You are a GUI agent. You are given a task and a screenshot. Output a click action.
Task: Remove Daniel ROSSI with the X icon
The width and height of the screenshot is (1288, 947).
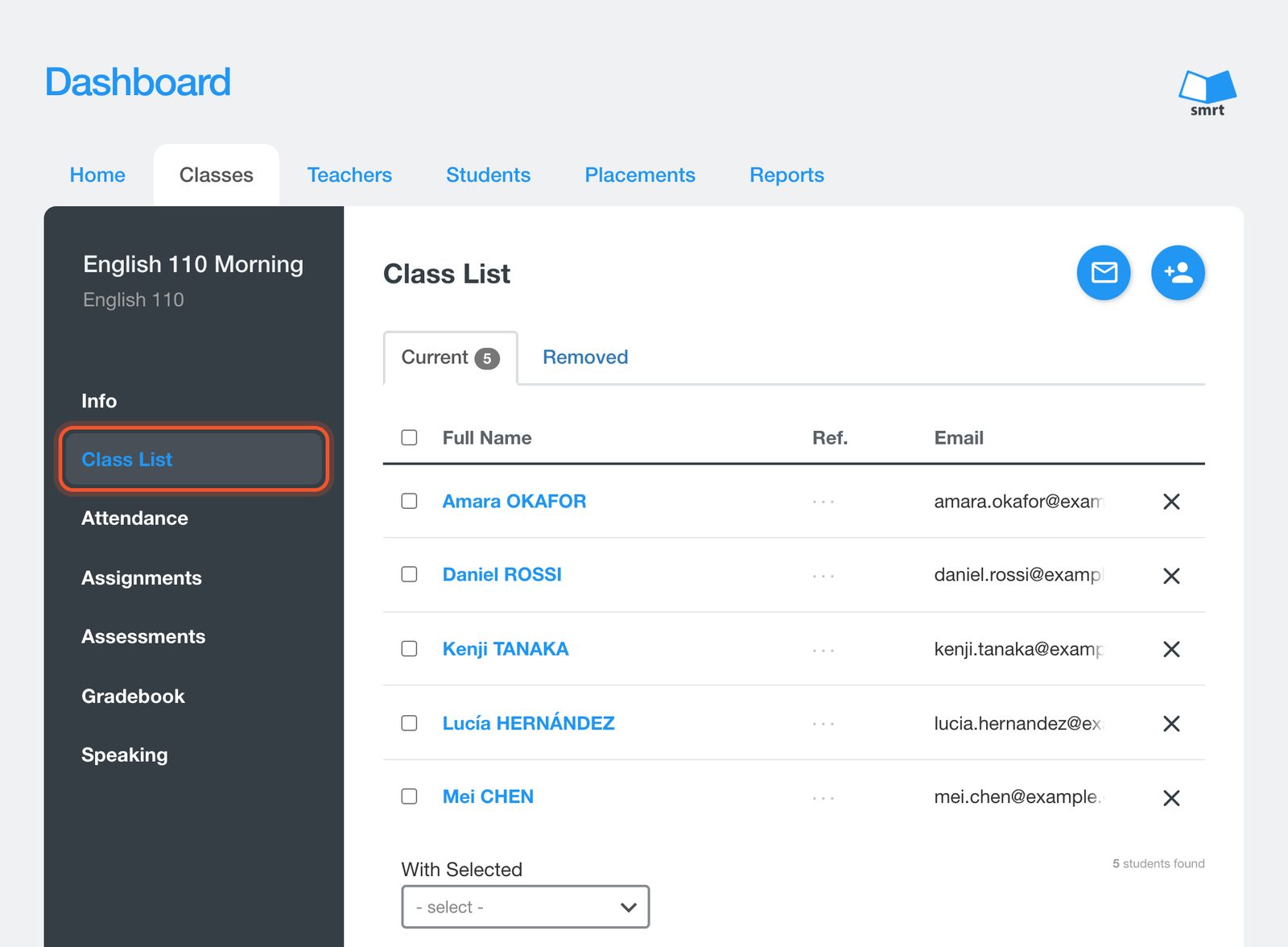tap(1171, 576)
